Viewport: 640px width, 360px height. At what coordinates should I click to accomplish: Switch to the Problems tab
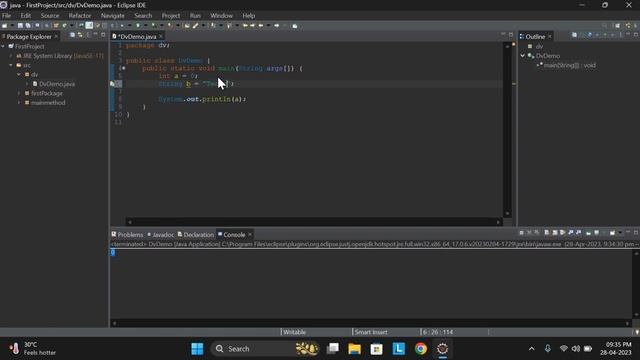(127, 235)
